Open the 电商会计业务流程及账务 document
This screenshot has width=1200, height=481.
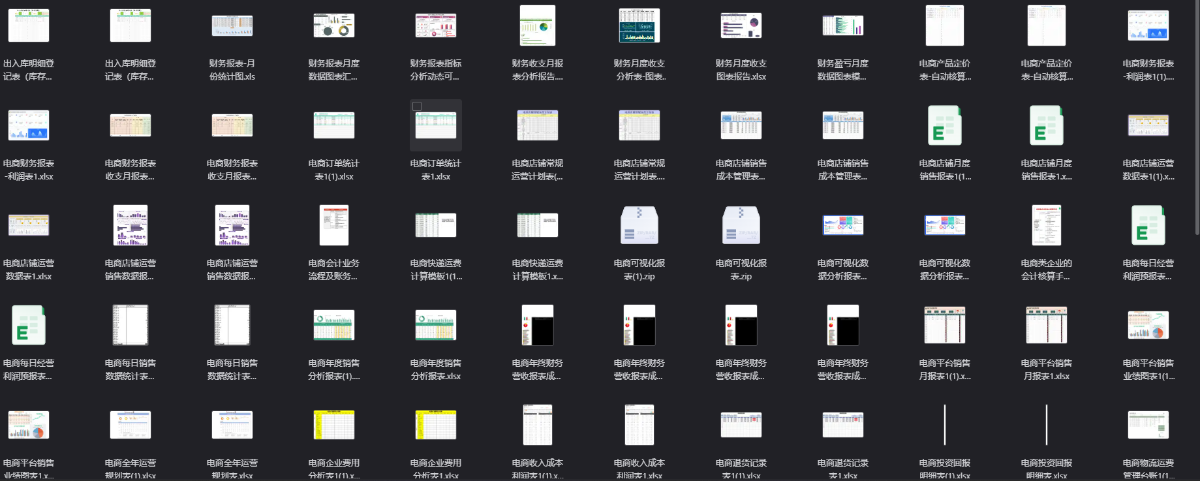(x=334, y=226)
